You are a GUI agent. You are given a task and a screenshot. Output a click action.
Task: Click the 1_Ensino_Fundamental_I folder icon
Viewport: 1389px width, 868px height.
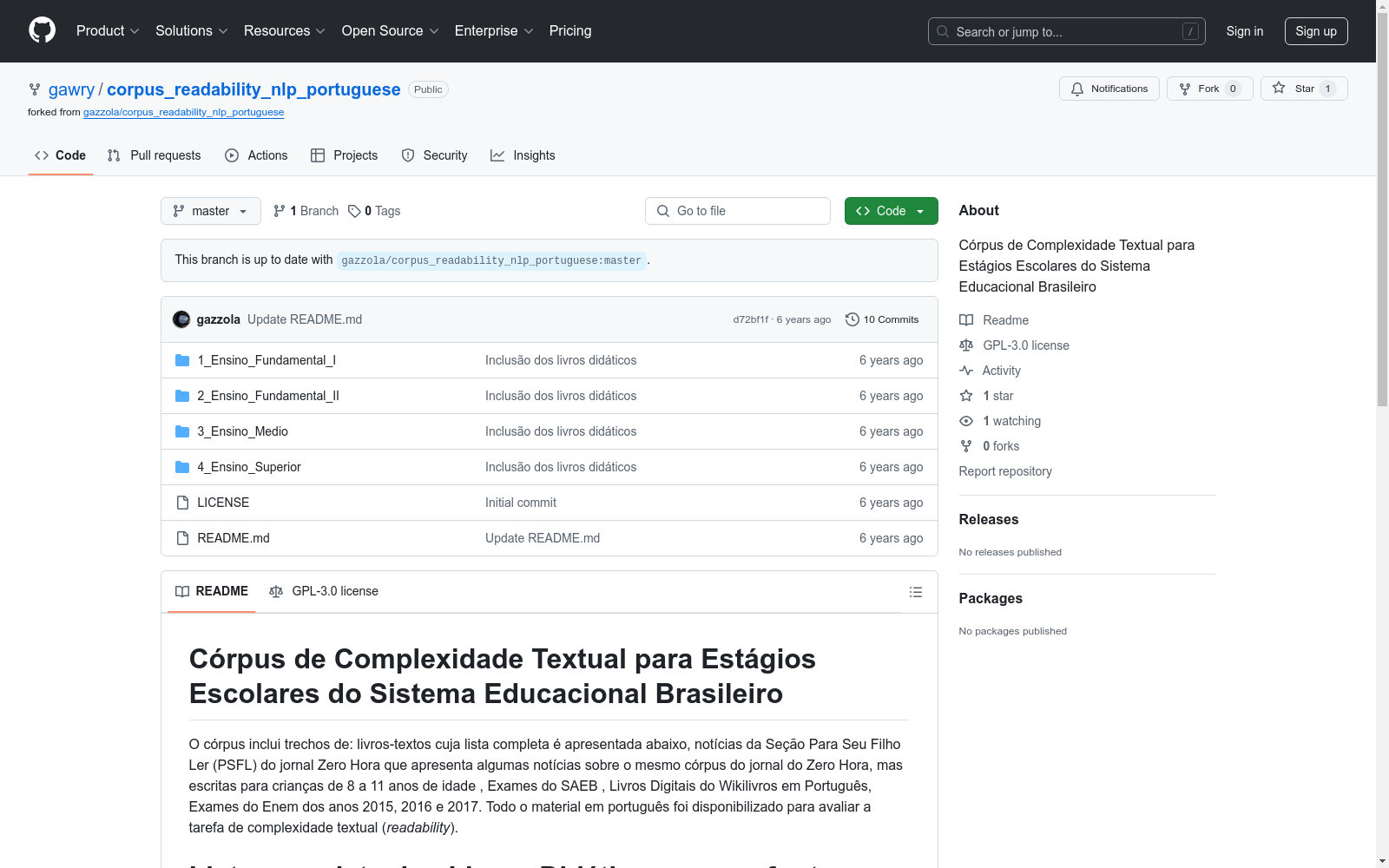182,360
